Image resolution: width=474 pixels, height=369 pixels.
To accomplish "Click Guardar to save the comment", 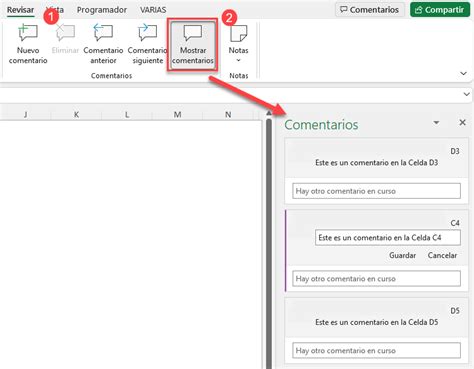I will 402,255.
